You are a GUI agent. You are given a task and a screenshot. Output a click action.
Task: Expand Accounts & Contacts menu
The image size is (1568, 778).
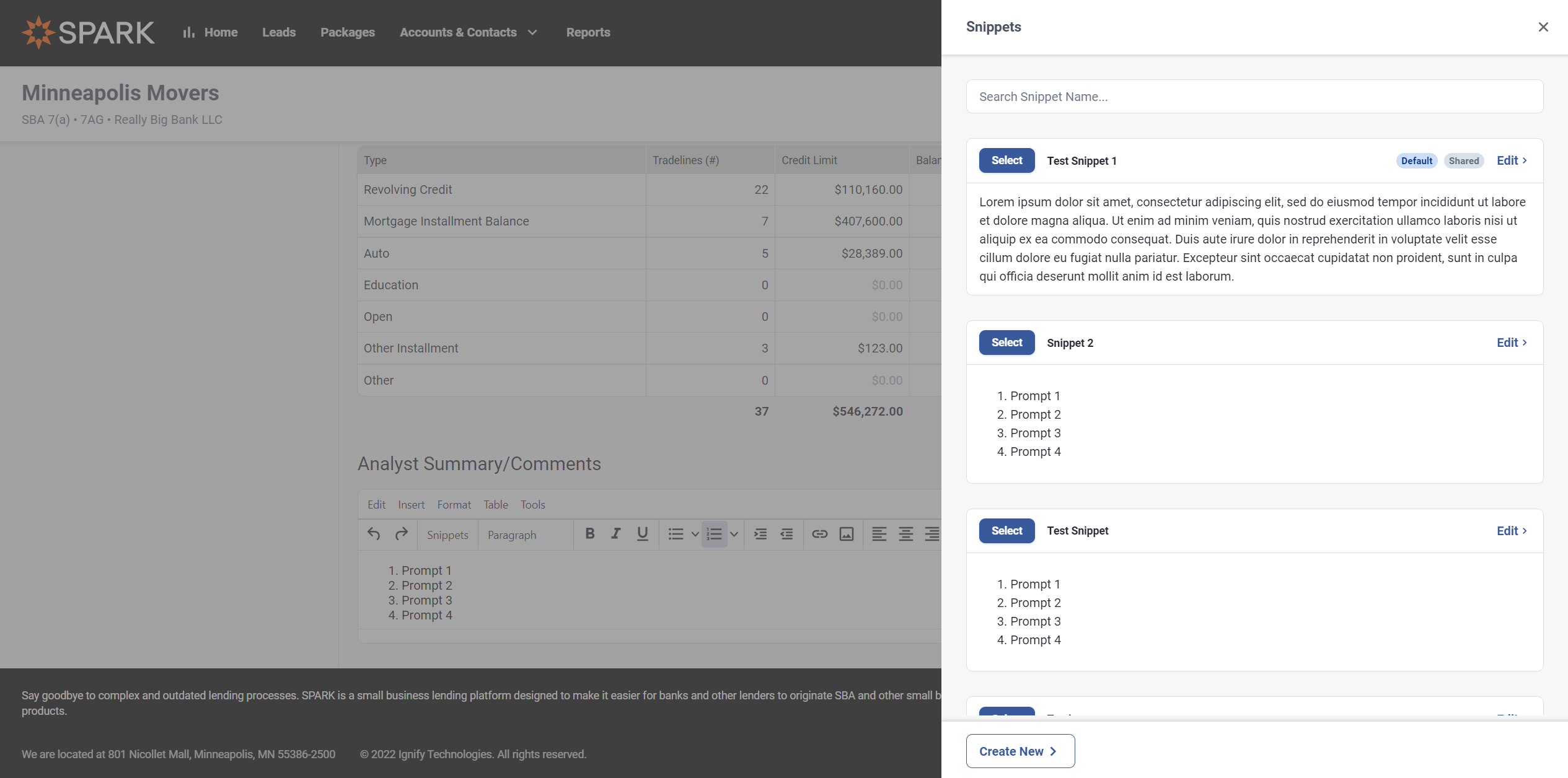(x=469, y=32)
